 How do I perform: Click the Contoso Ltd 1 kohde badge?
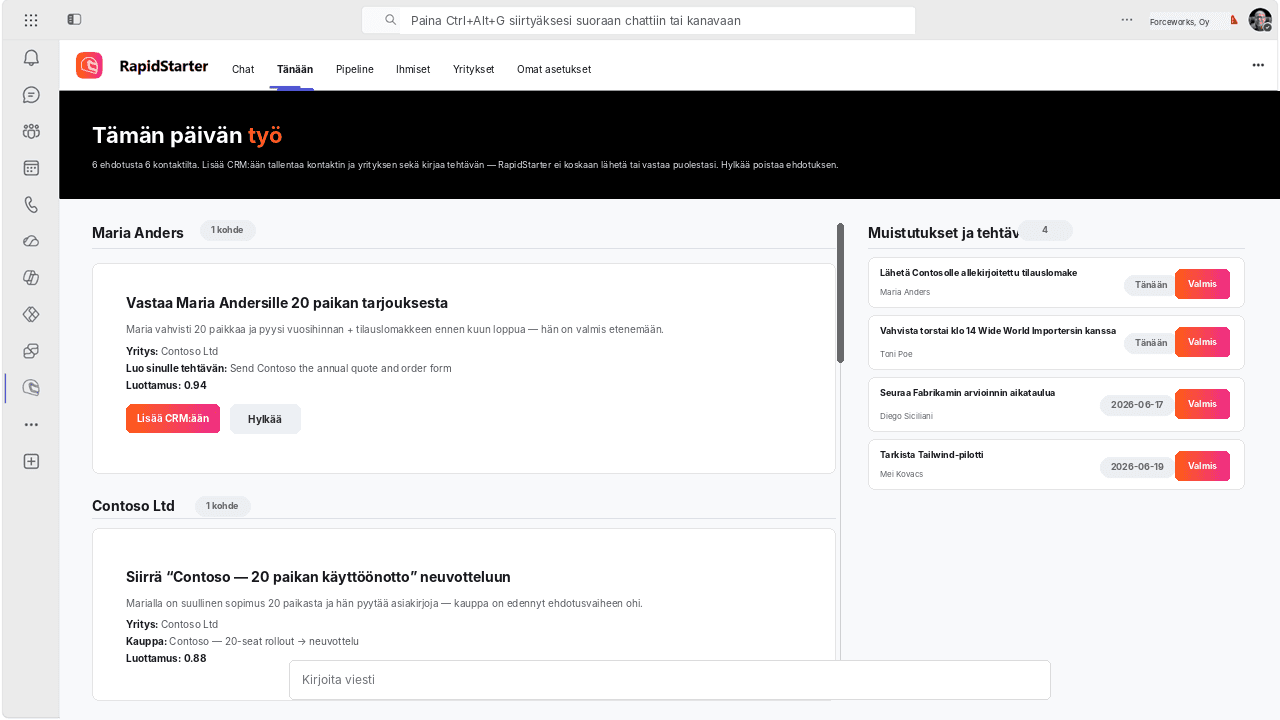pos(222,506)
